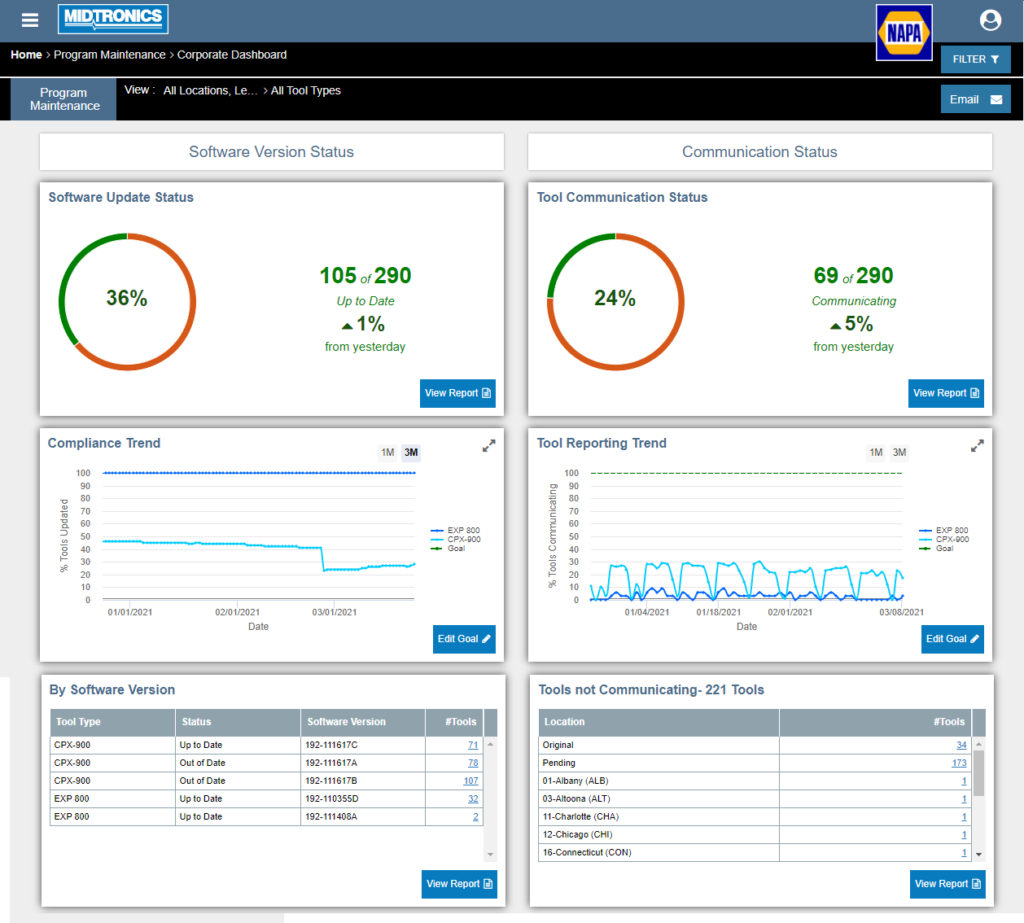Open the Filter options
The width and height of the screenshot is (1024, 923).
coord(975,59)
